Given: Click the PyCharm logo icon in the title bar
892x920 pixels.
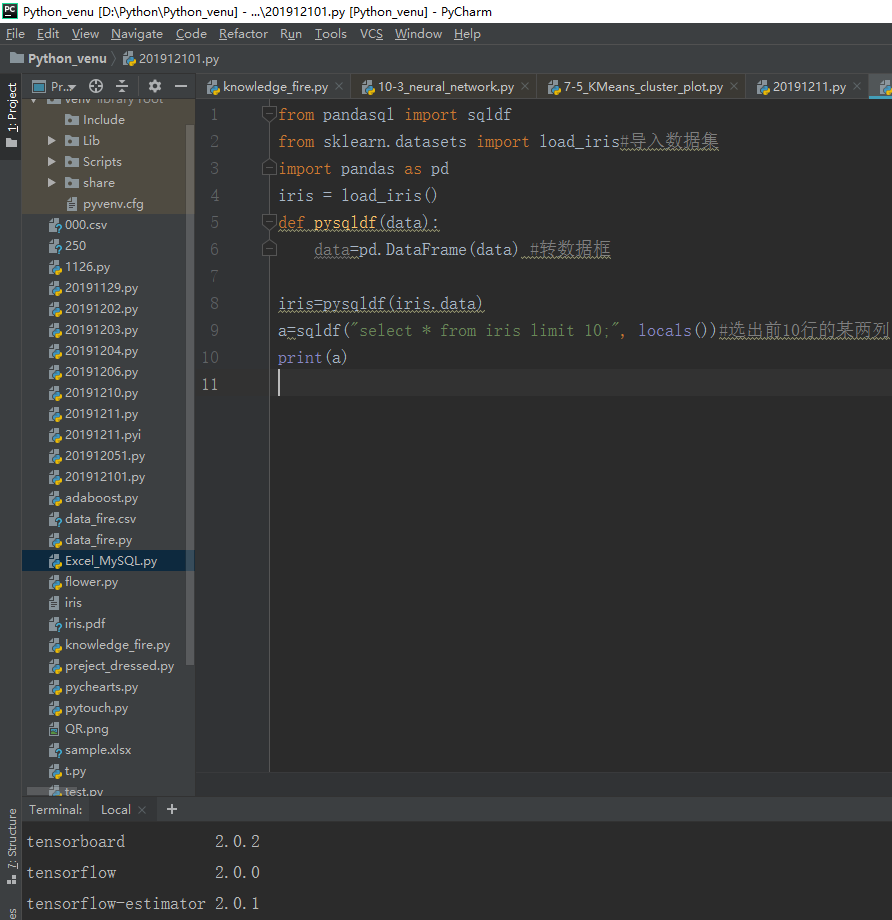Looking at the screenshot, I should click(x=9, y=10).
